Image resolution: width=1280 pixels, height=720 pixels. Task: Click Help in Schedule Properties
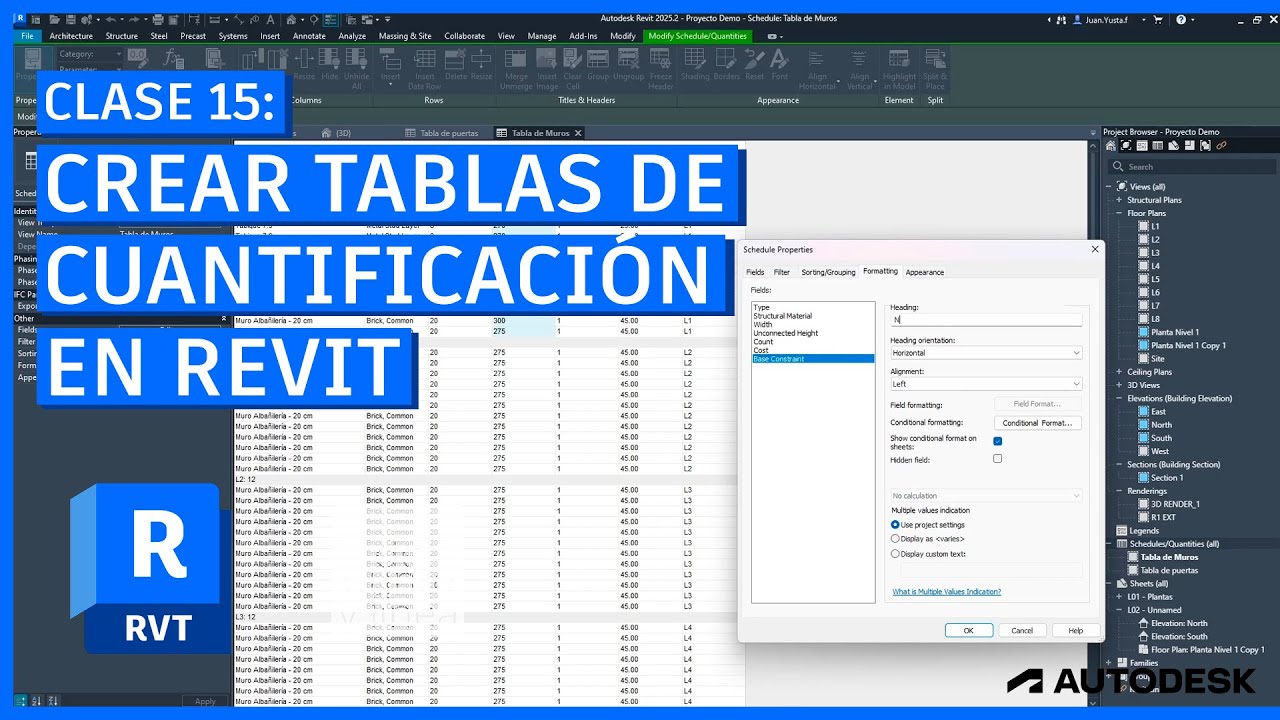(1076, 631)
